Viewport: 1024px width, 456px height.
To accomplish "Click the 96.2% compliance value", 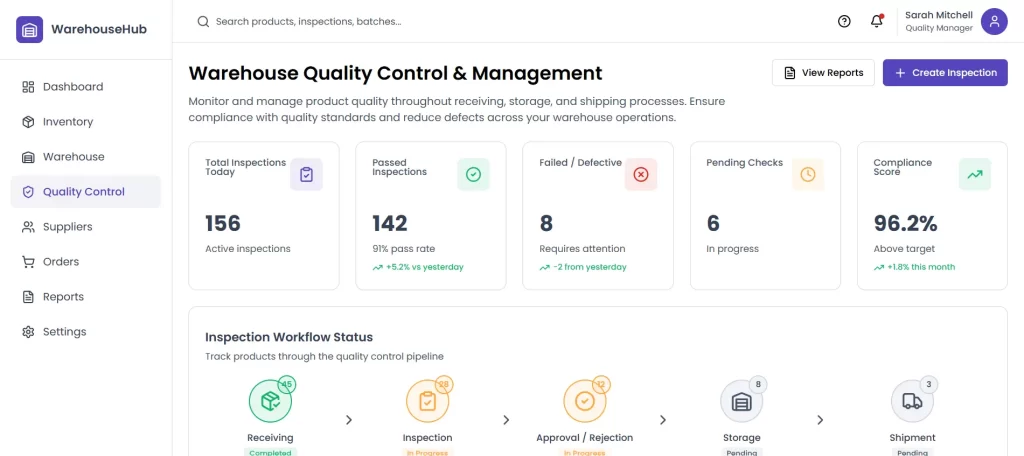I will point(905,223).
